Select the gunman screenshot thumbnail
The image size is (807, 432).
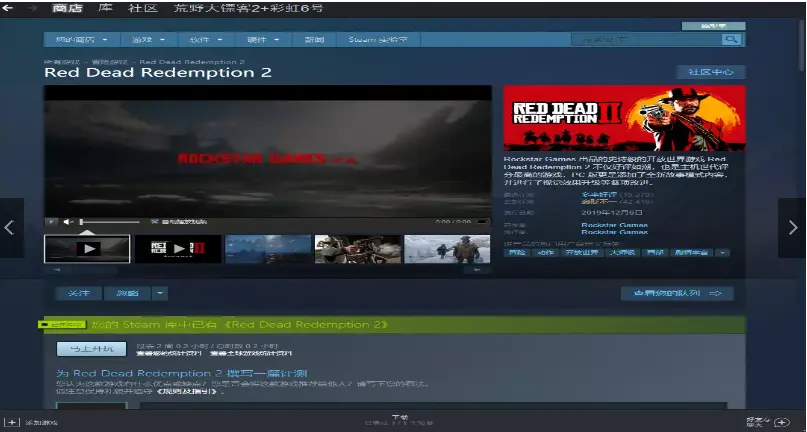point(358,249)
